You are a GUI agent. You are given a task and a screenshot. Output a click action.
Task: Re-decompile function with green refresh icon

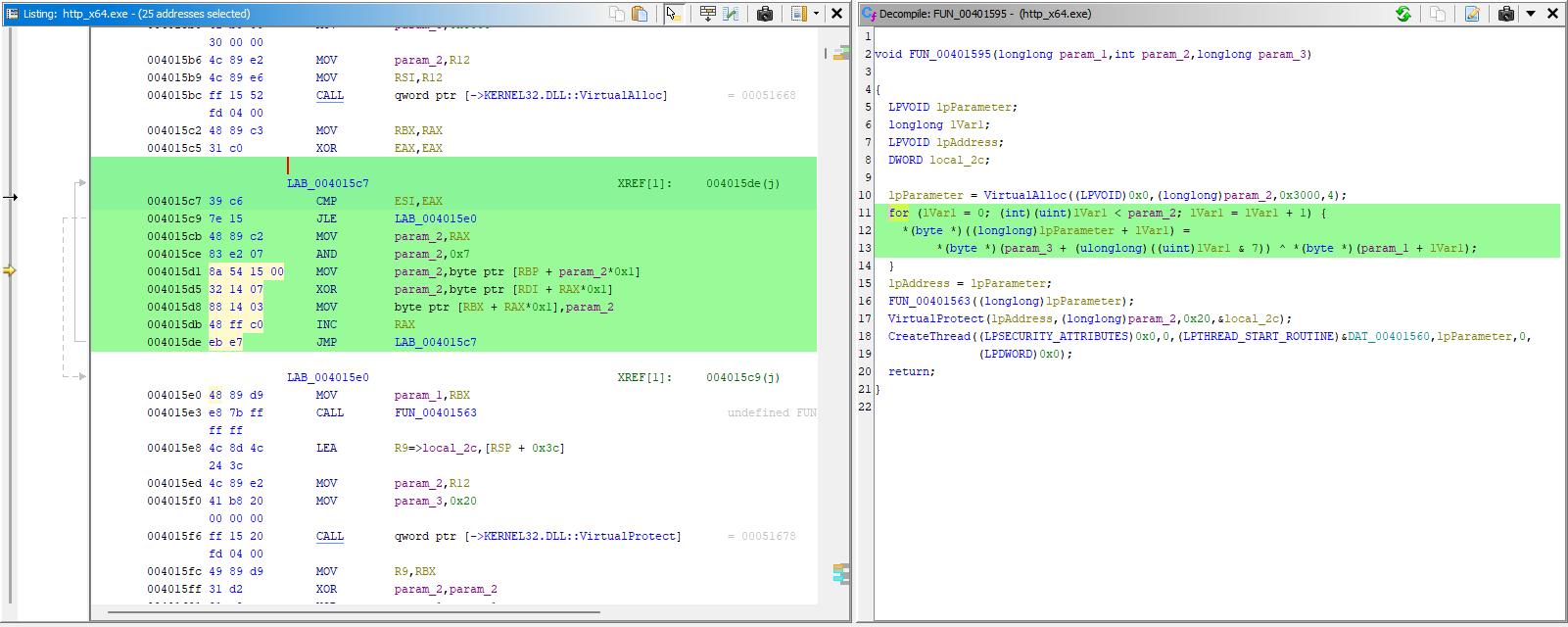click(x=1403, y=14)
